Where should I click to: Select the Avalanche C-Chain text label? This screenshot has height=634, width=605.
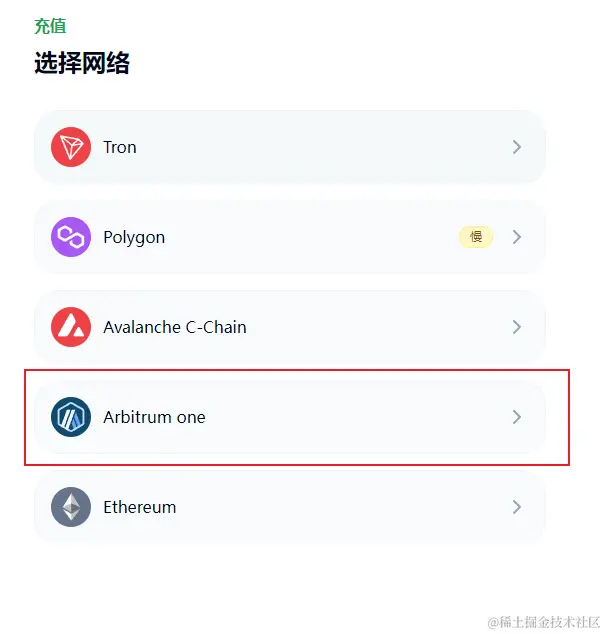[x=175, y=327]
